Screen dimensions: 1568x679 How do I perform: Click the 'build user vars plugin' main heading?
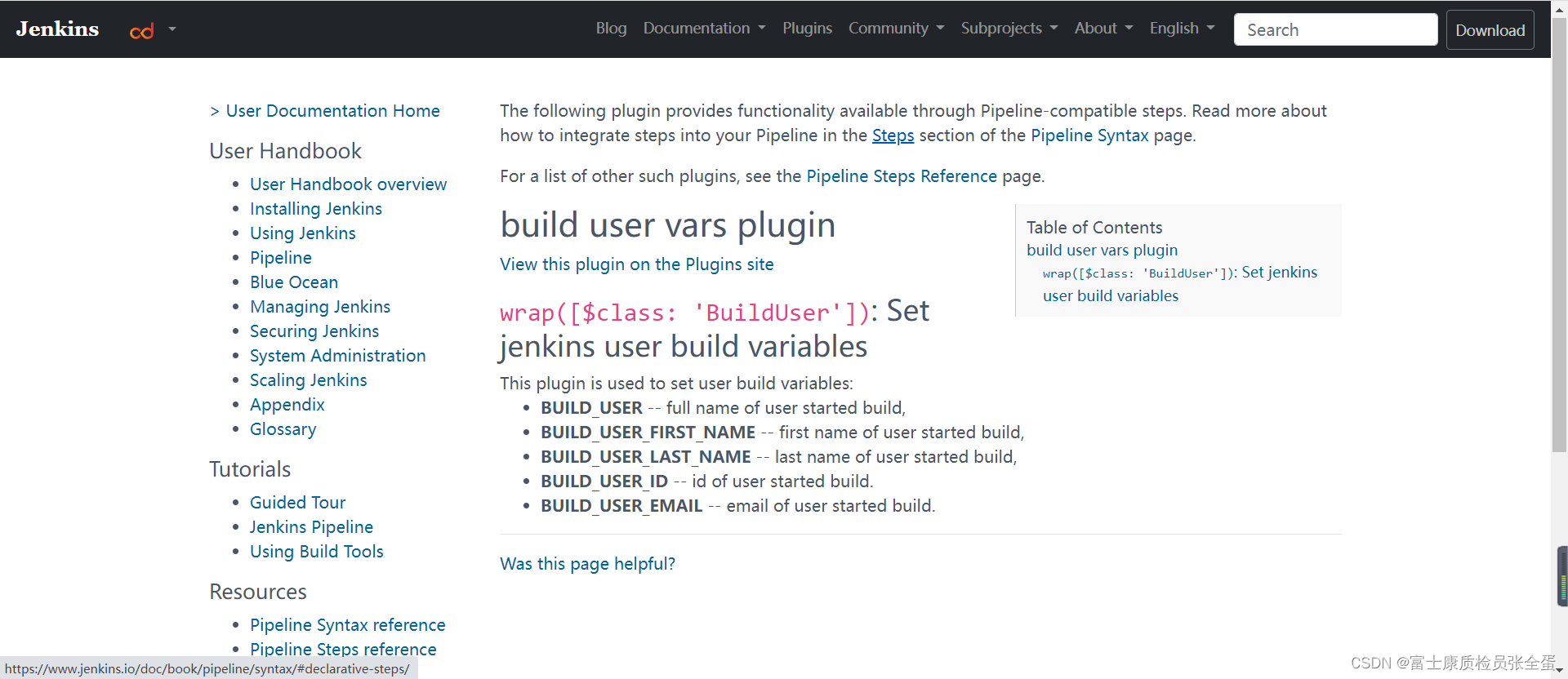click(668, 225)
